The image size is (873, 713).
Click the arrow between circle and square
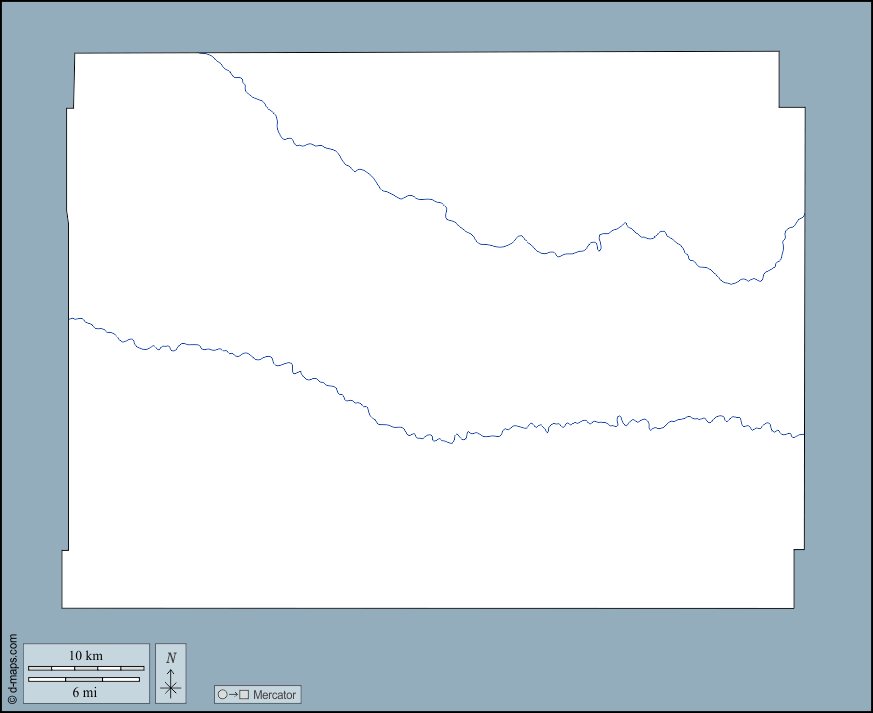tap(233, 694)
